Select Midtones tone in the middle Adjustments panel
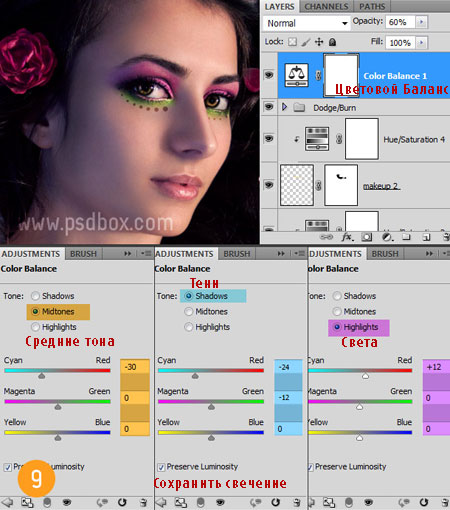Screen dimensions: 450x510 [189, 311]
